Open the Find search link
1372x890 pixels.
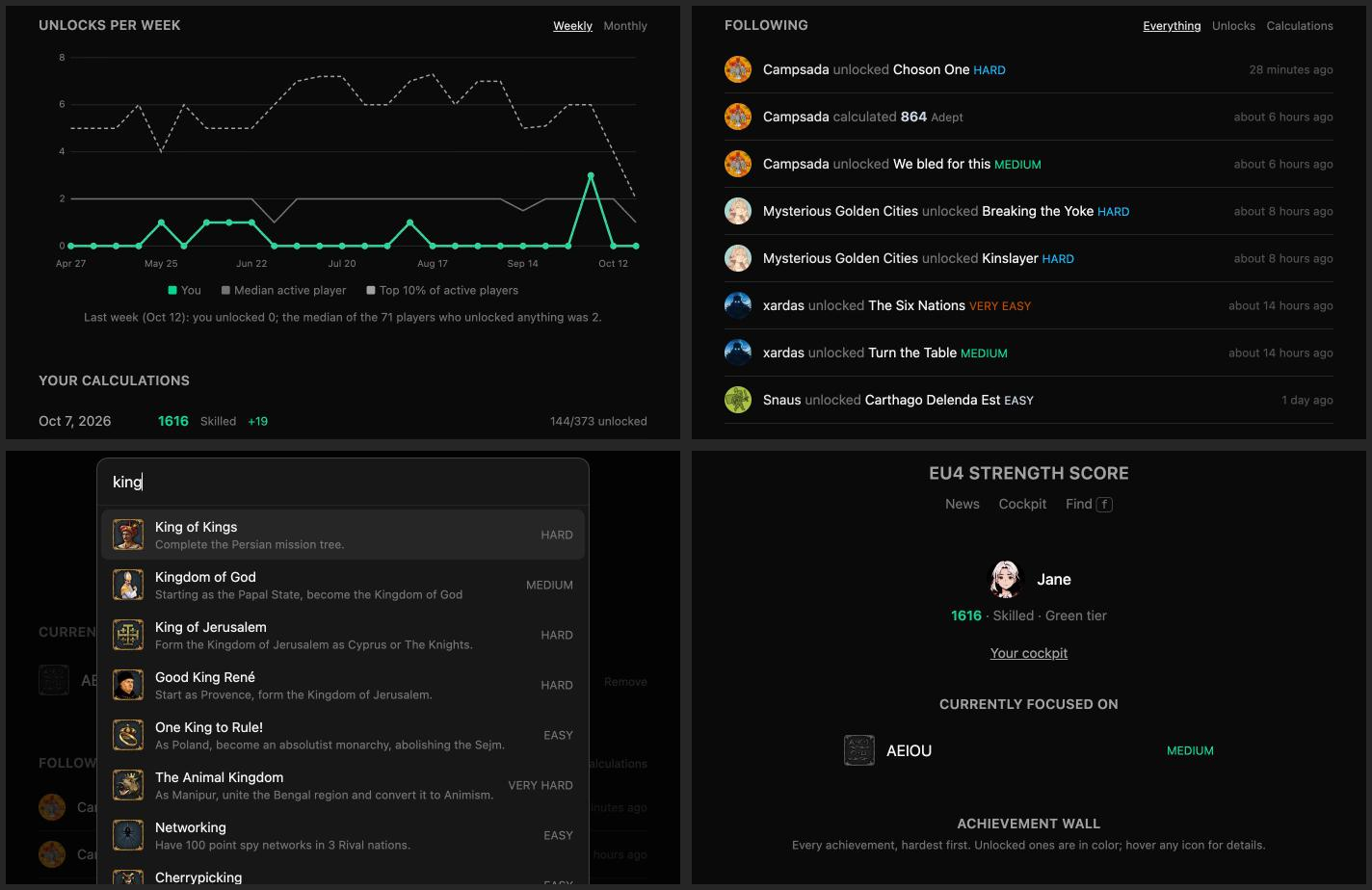click(1089, 504)
